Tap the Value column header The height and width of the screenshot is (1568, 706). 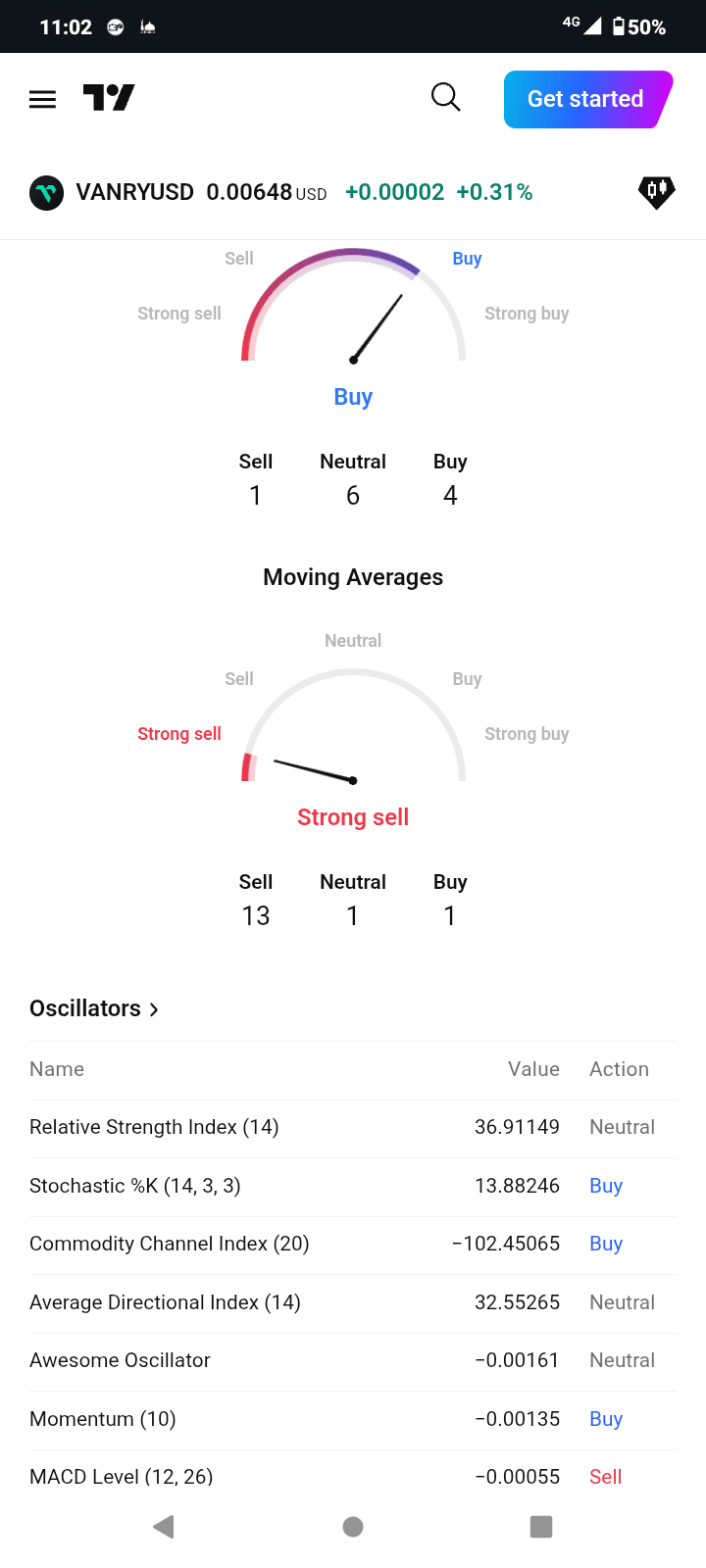tap(533, 1069)
